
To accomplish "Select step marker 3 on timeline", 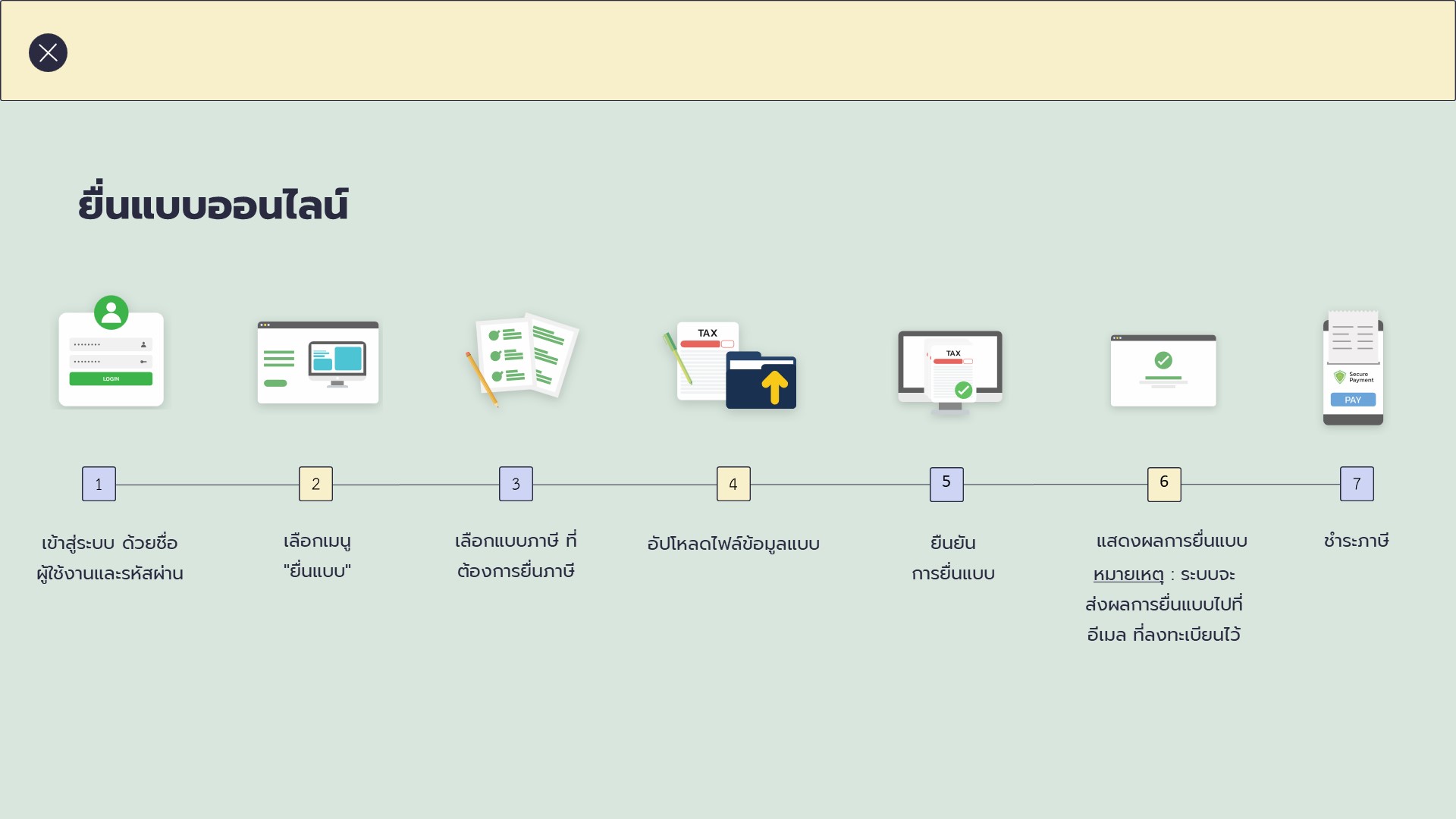I will 516,484.
